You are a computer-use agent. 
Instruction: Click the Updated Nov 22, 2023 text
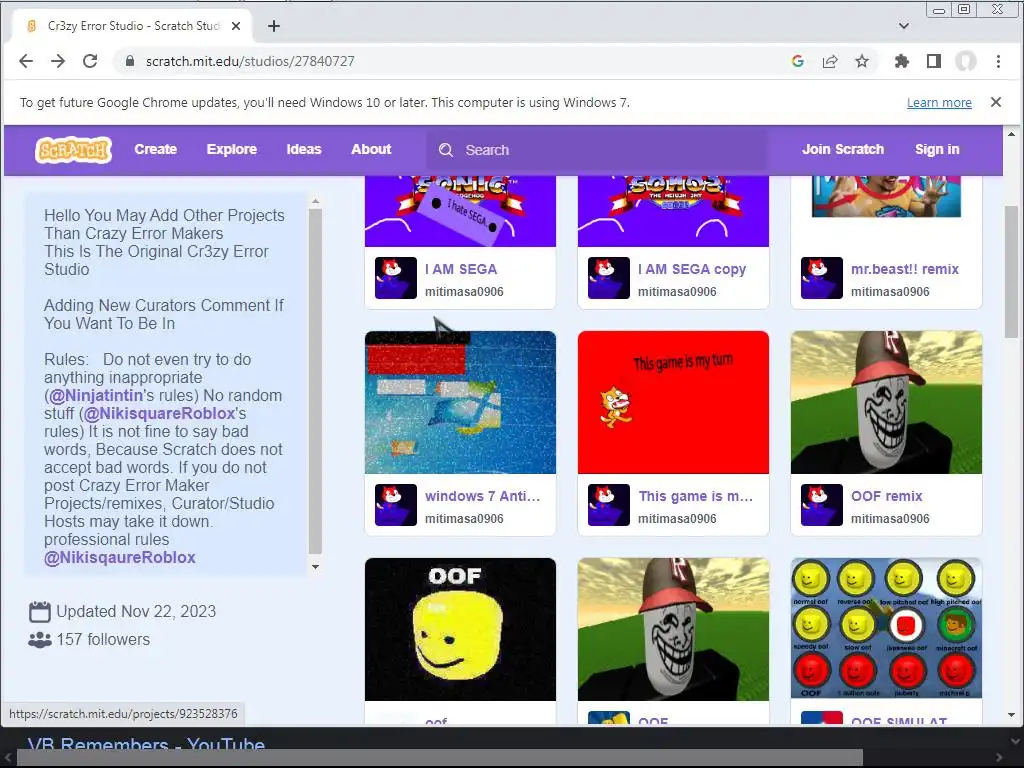(x=136, y=611)
